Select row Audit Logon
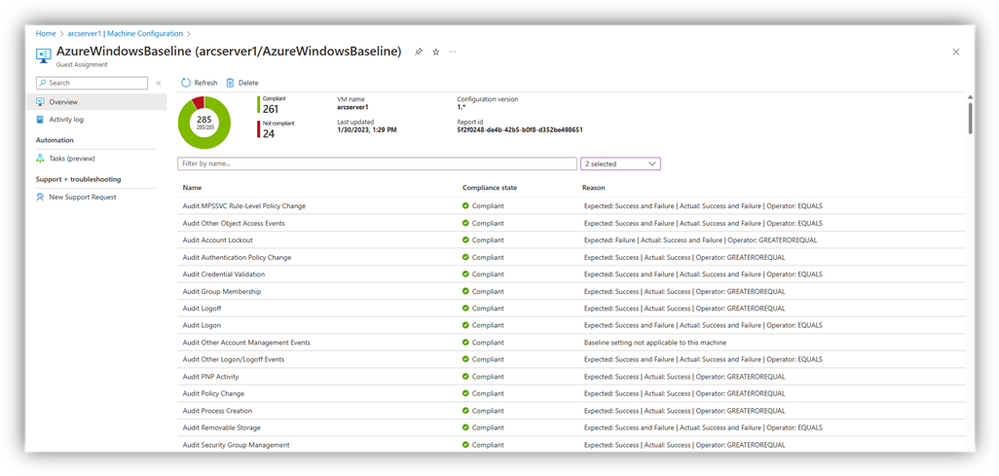 [x=571, y=325]
